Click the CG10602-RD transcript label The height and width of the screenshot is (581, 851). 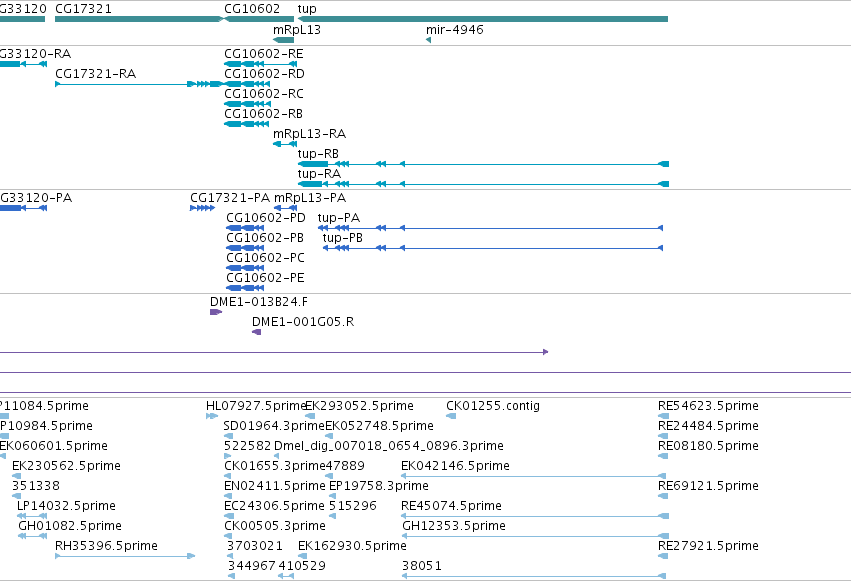pyautogui.click(x=264, y=74)
